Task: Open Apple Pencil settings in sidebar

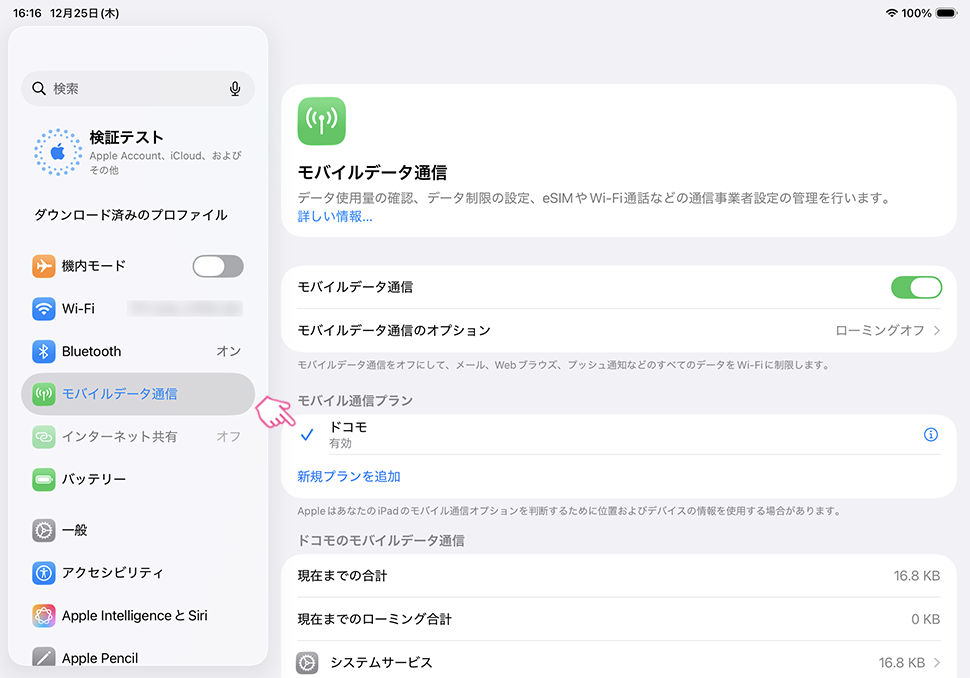Action: 100,658
